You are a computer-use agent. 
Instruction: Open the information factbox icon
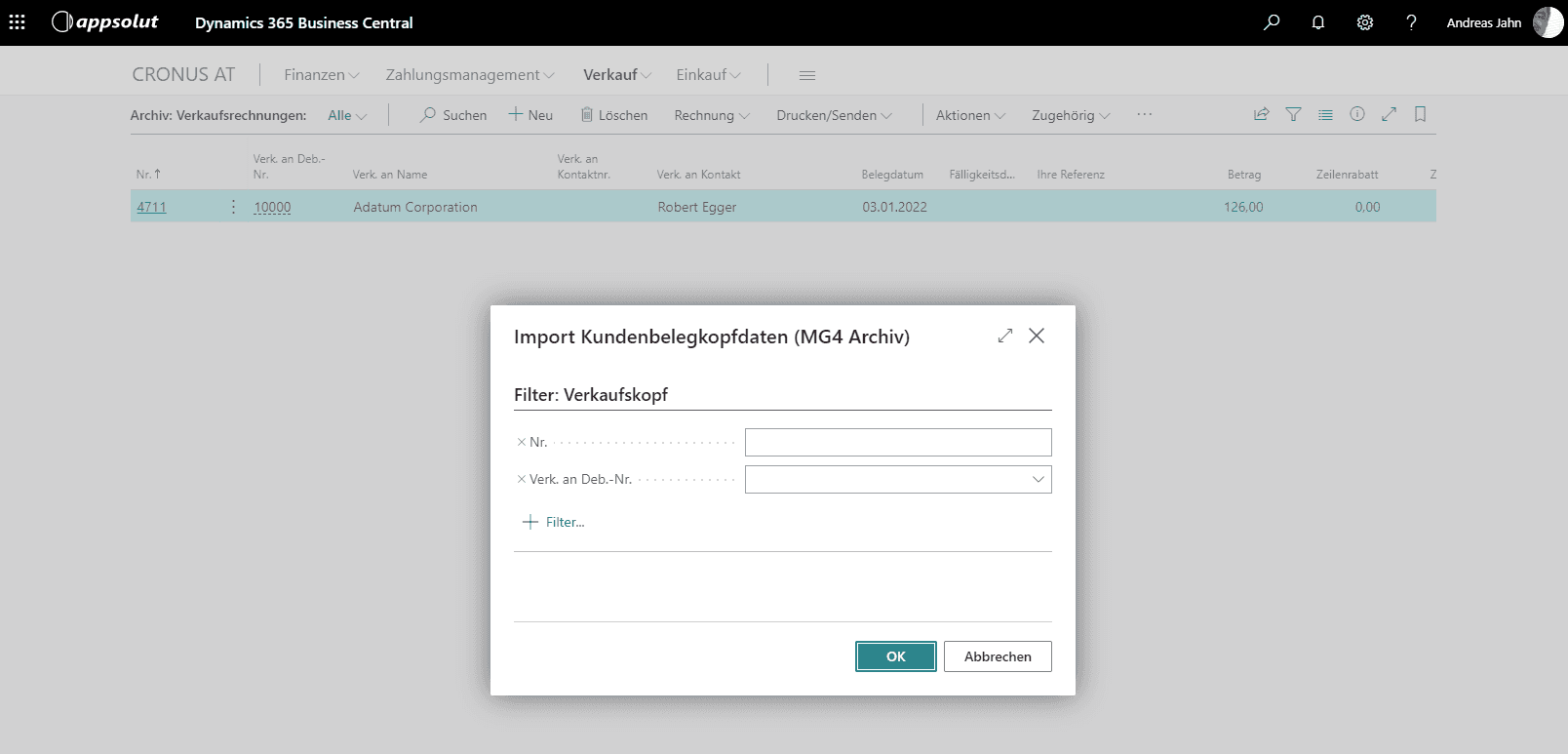click(x=1356, y=114)
